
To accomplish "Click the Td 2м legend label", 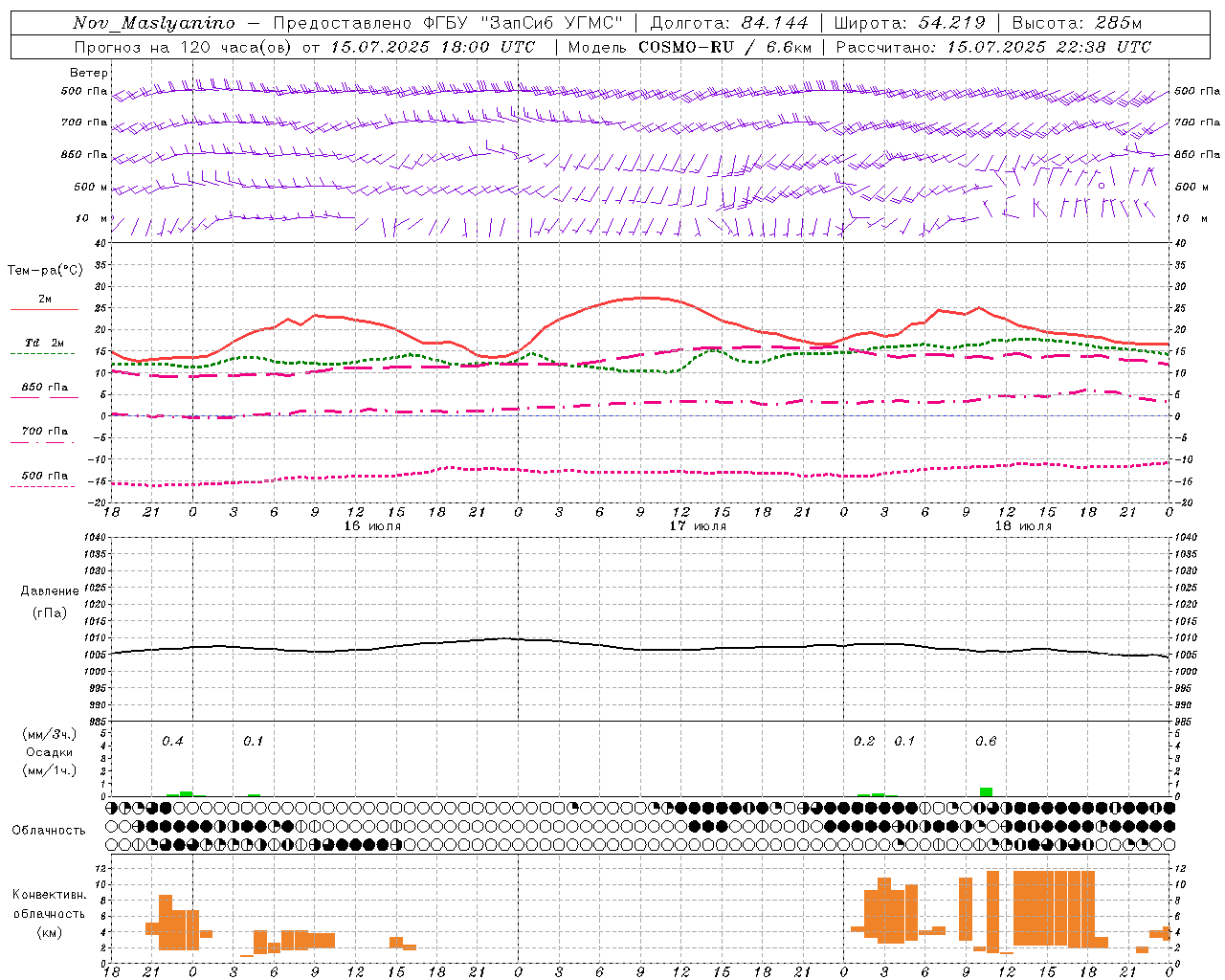I will point(44,343).
